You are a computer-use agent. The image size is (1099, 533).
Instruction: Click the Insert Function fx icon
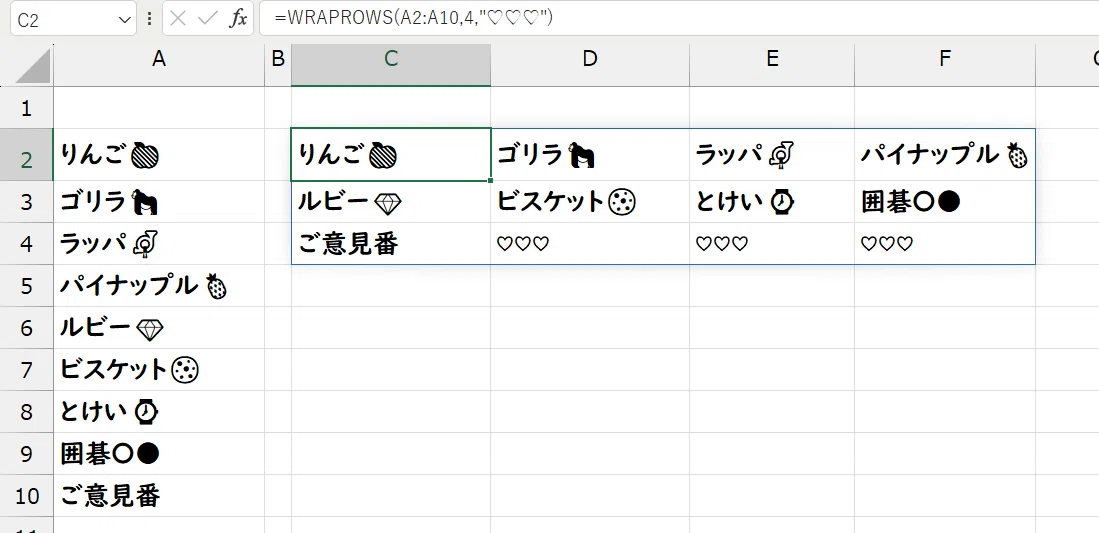coord(239,18)
